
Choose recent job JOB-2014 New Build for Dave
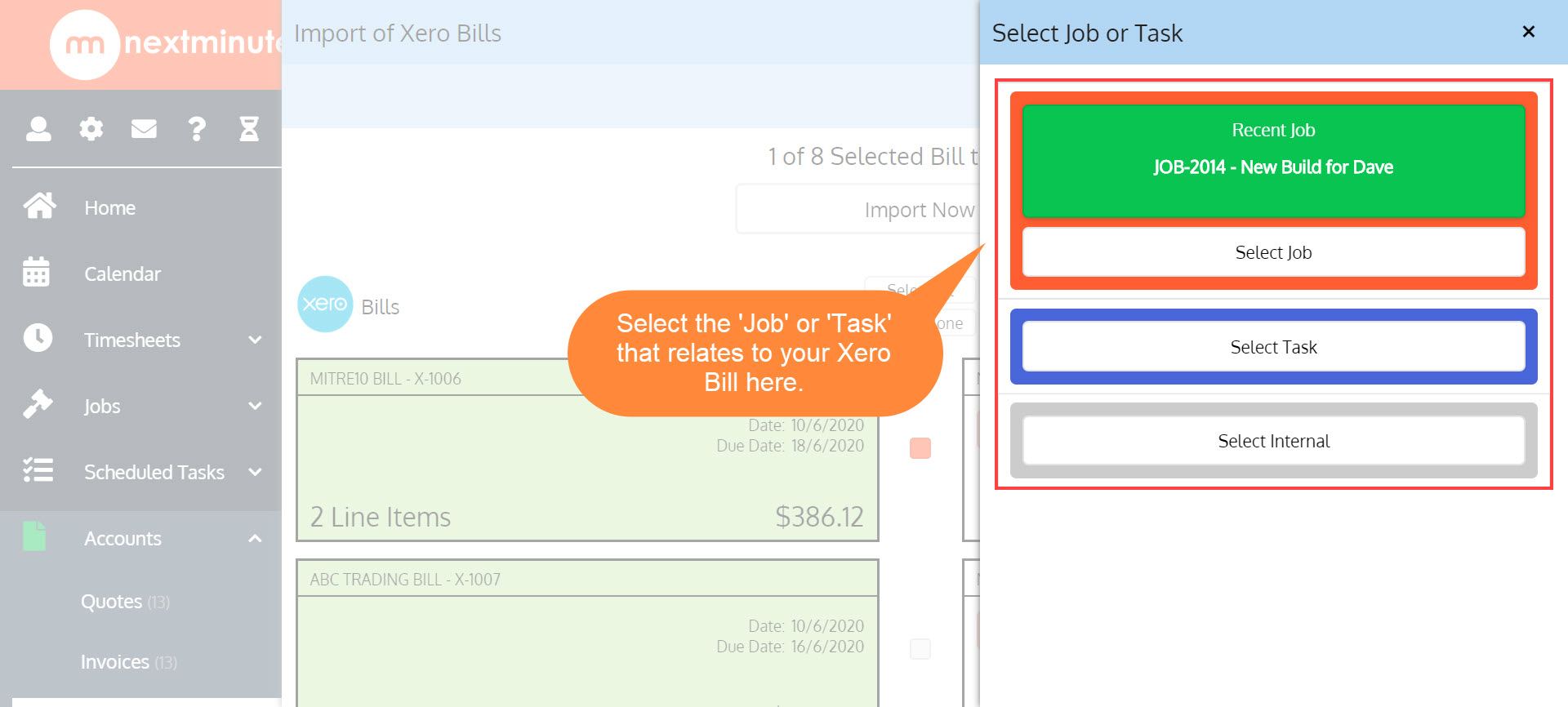click(x=1273, y=161)
